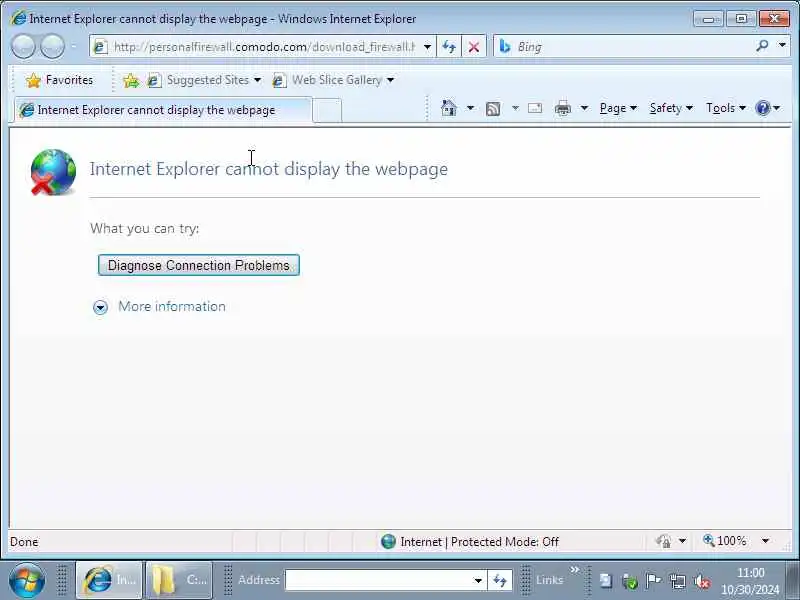
Task: Switch to folder window taskbar button
Action: point(179,580)
